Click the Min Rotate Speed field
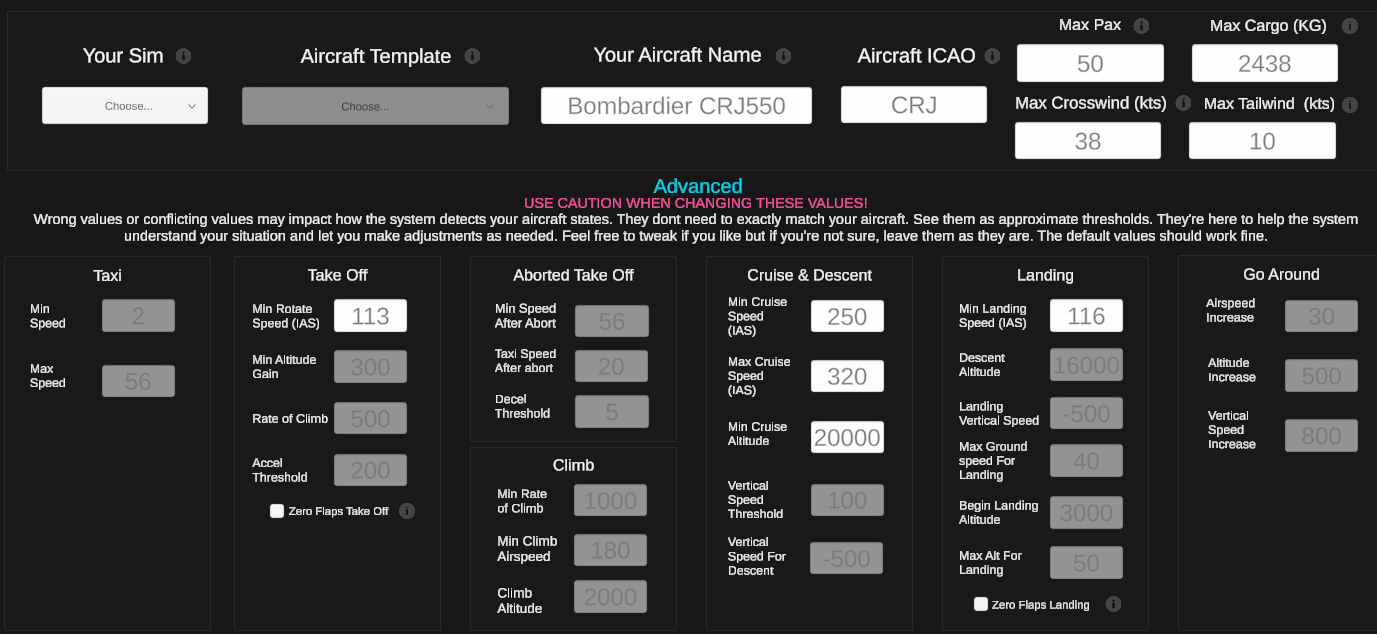The width and height of the screenshot is (1377, 634). click(370, 316)
